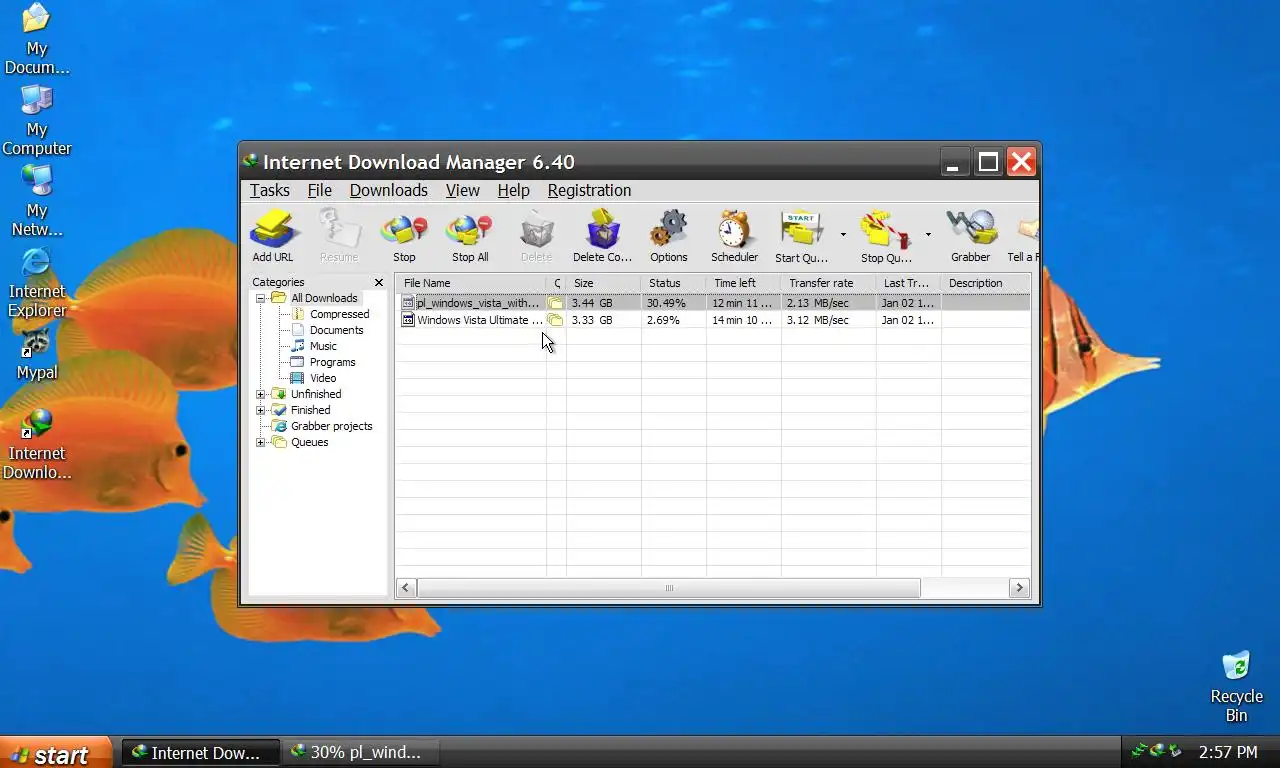This screenshot has height=768, width=1280.
Task: Select the pl_windows_vista_with... download row
Action: (x=713, y=303)
